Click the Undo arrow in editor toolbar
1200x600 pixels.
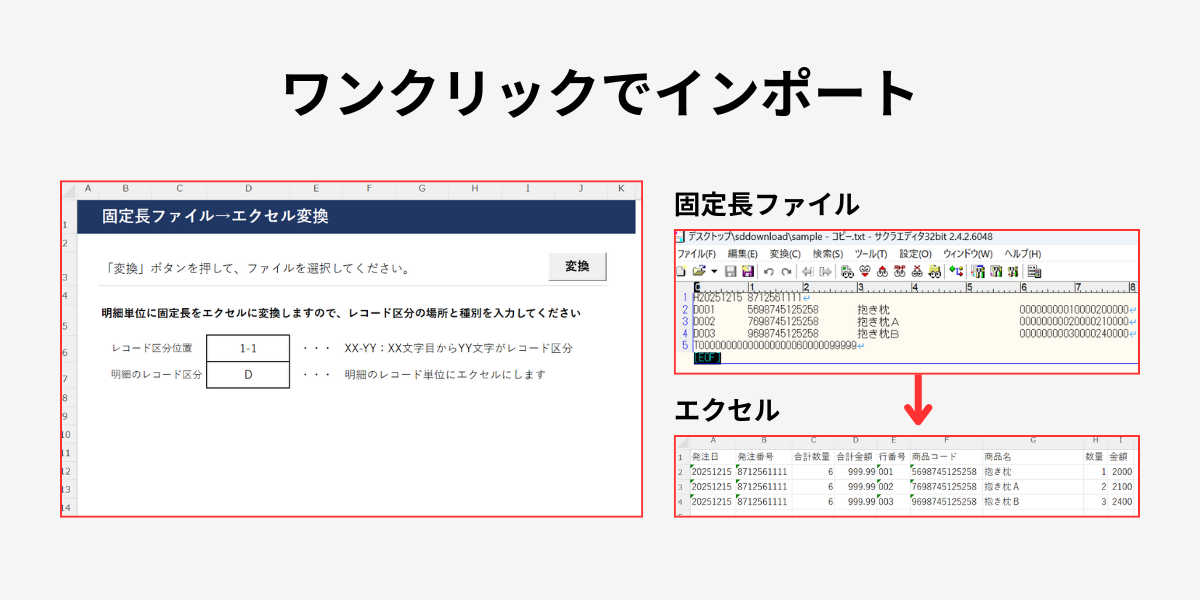768,271
